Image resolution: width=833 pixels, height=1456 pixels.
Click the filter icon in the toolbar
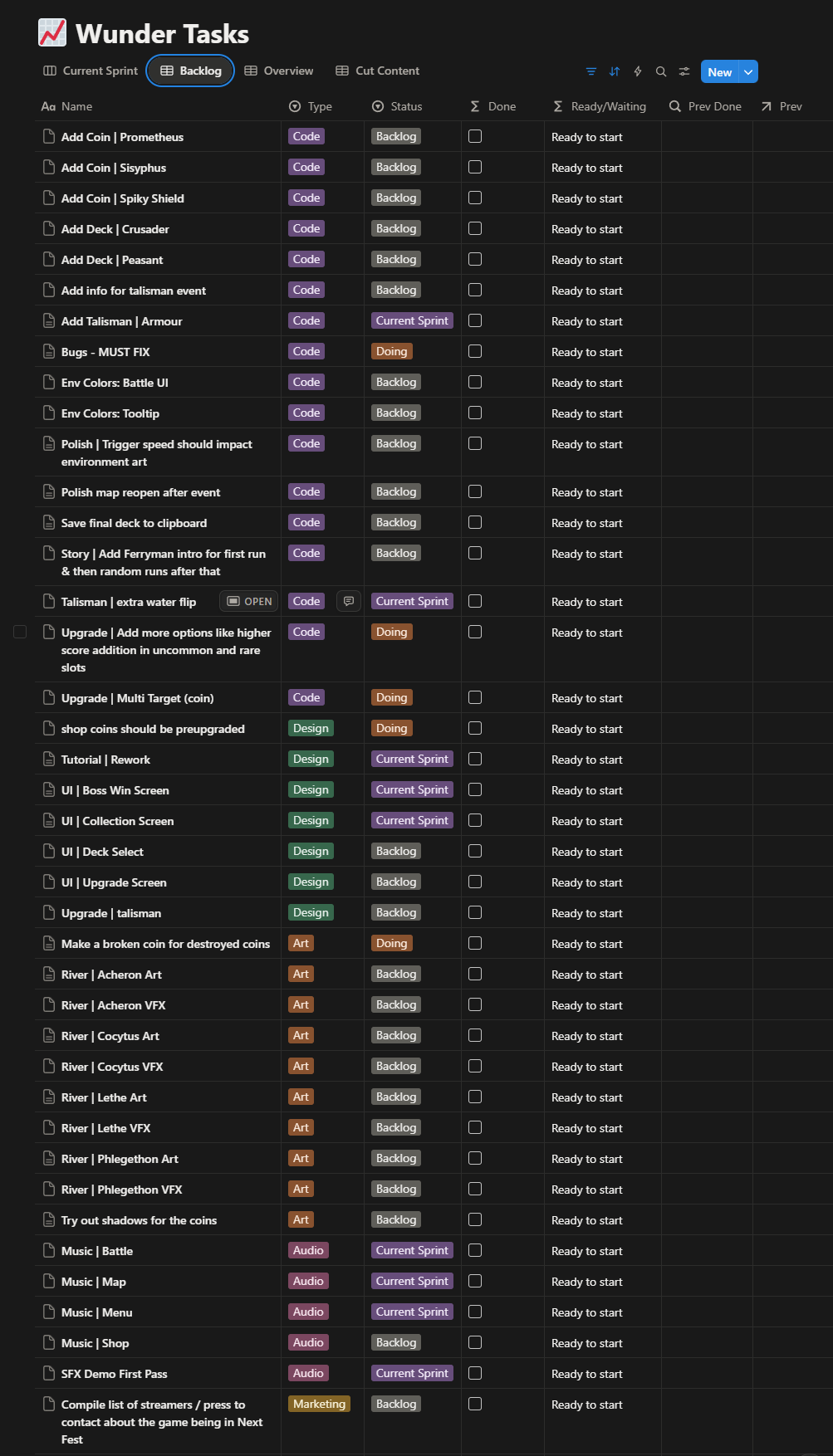(591, 71)
